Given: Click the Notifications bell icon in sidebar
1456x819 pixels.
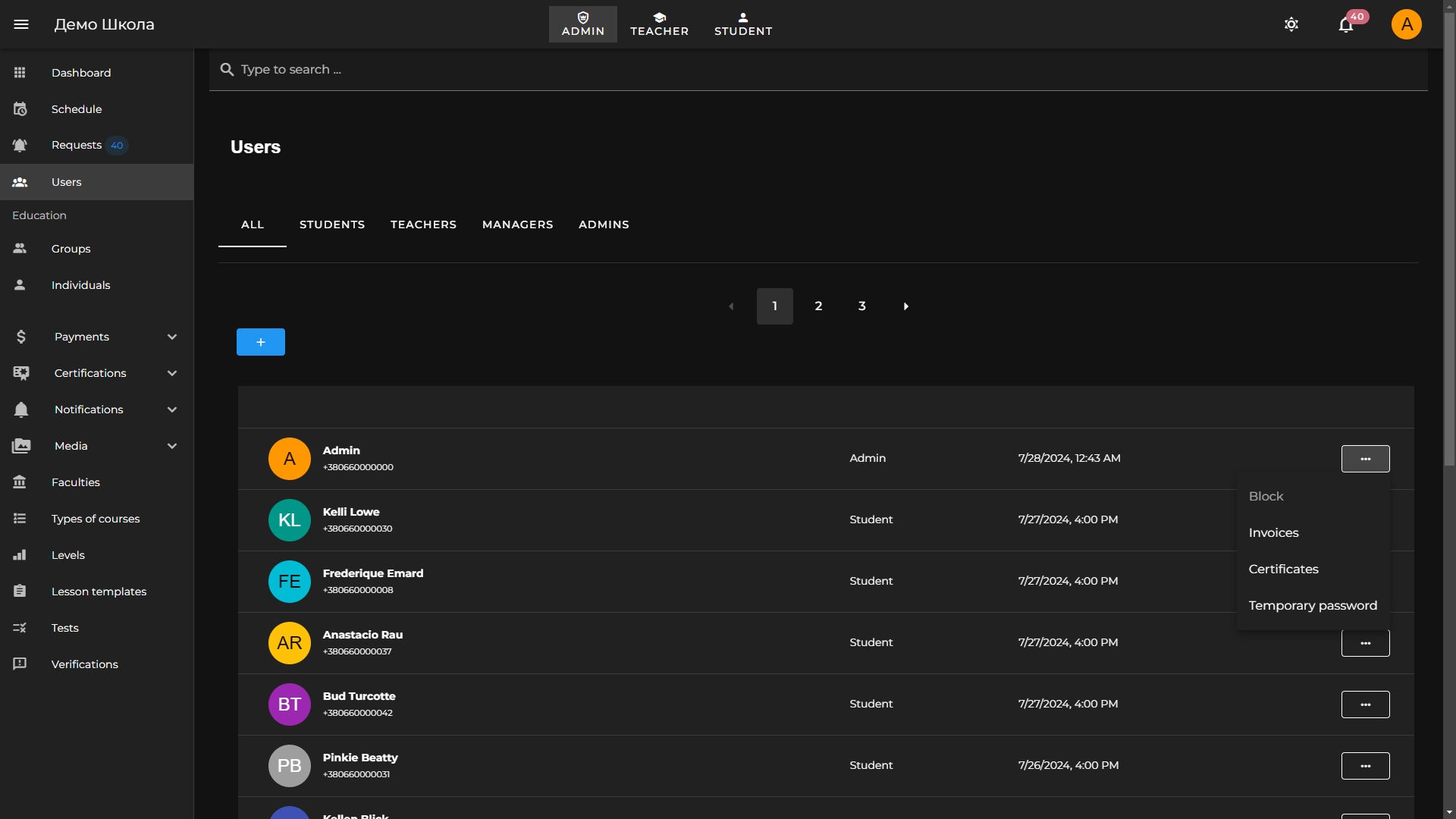Looking at the screenshot, I should (x=21, y=409).
